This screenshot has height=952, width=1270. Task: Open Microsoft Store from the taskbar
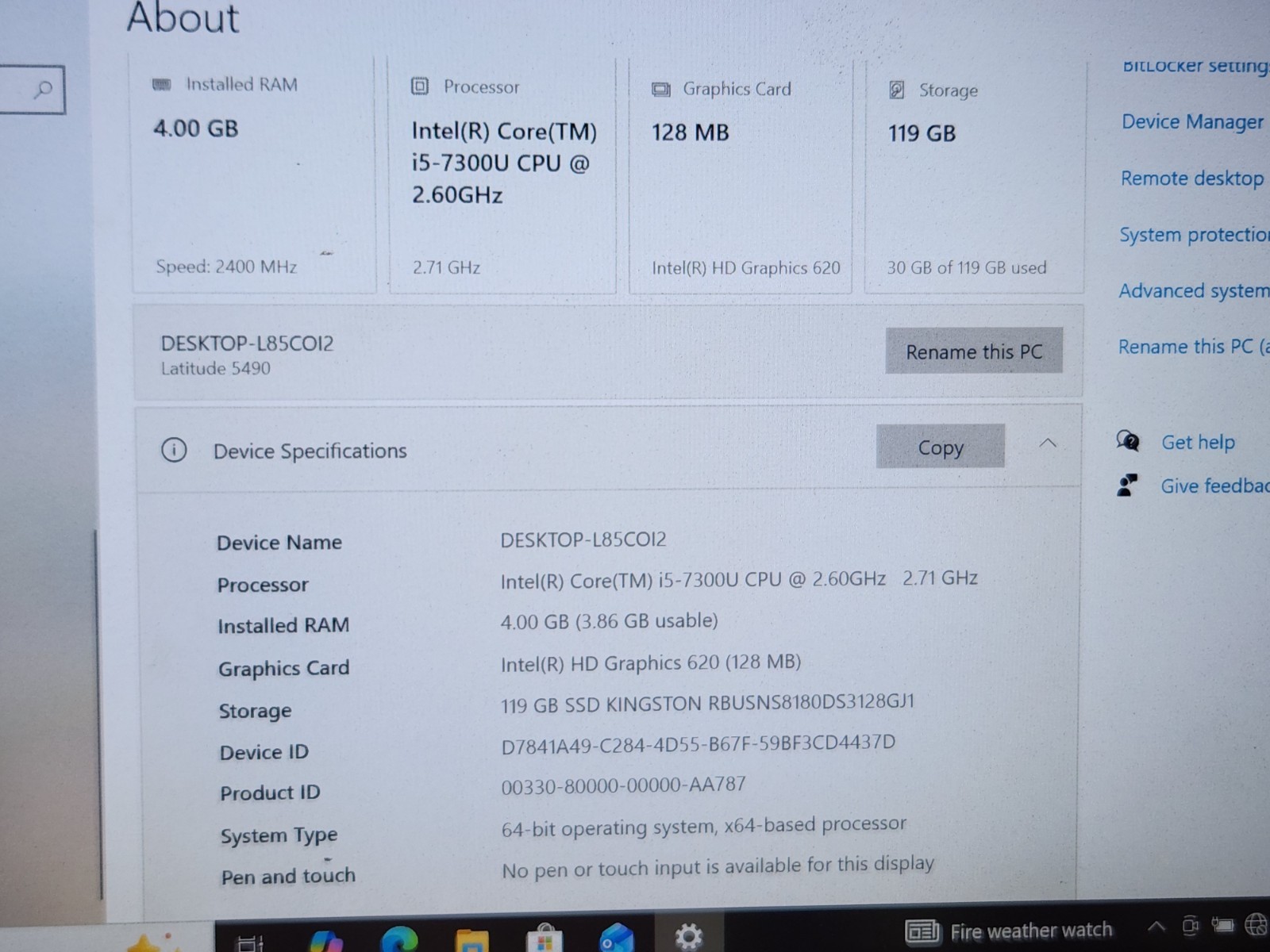click(545, 939)
